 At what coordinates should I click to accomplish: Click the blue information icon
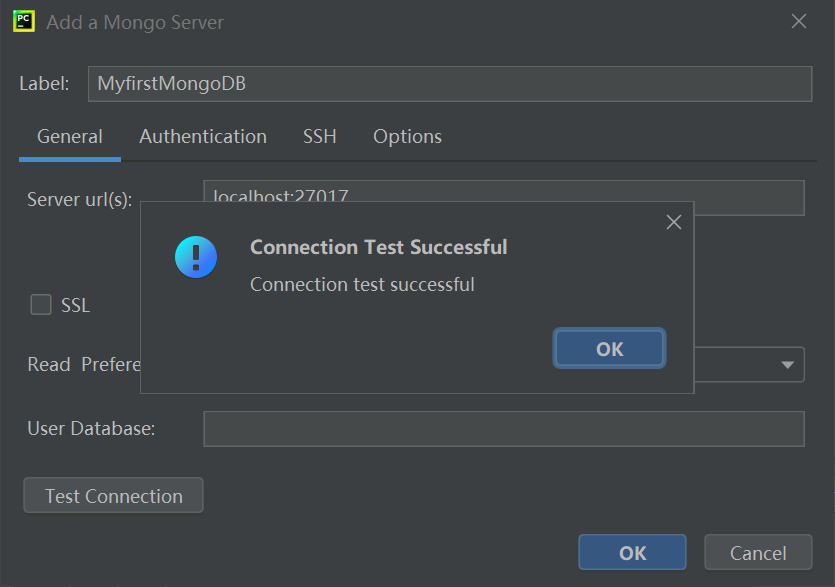click(196, 257)
